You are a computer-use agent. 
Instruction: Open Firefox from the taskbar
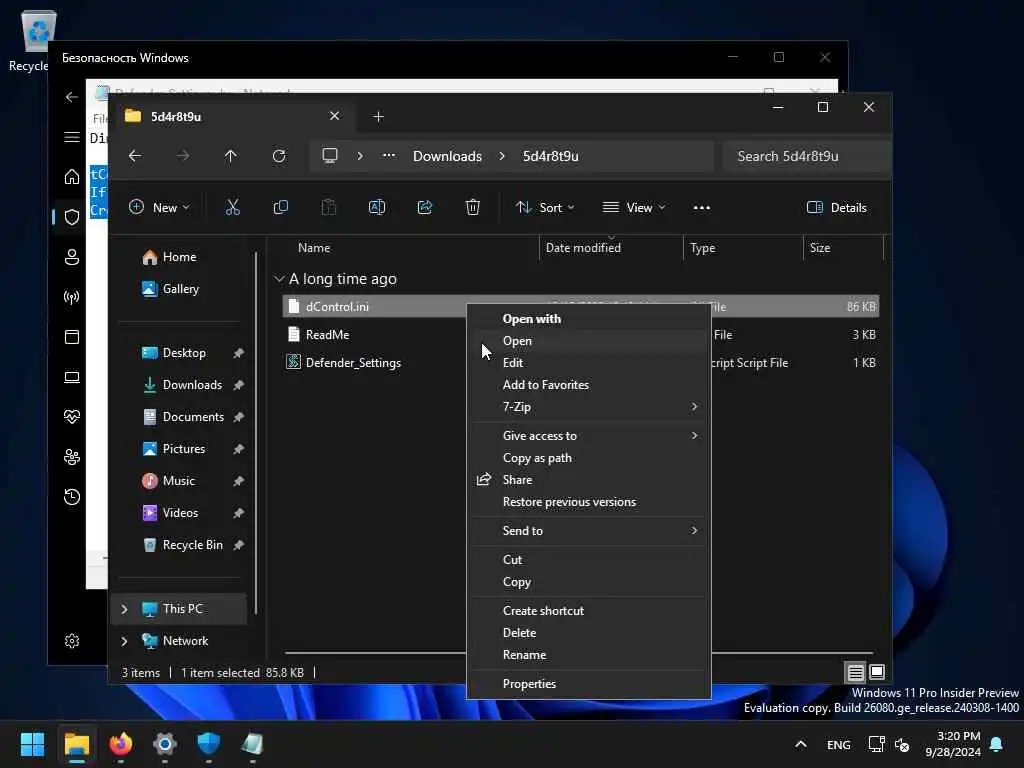[121, 744]
